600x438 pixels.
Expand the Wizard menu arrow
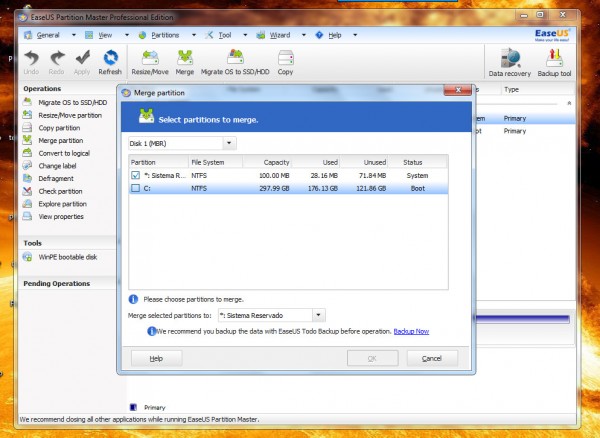pos(304,35)
